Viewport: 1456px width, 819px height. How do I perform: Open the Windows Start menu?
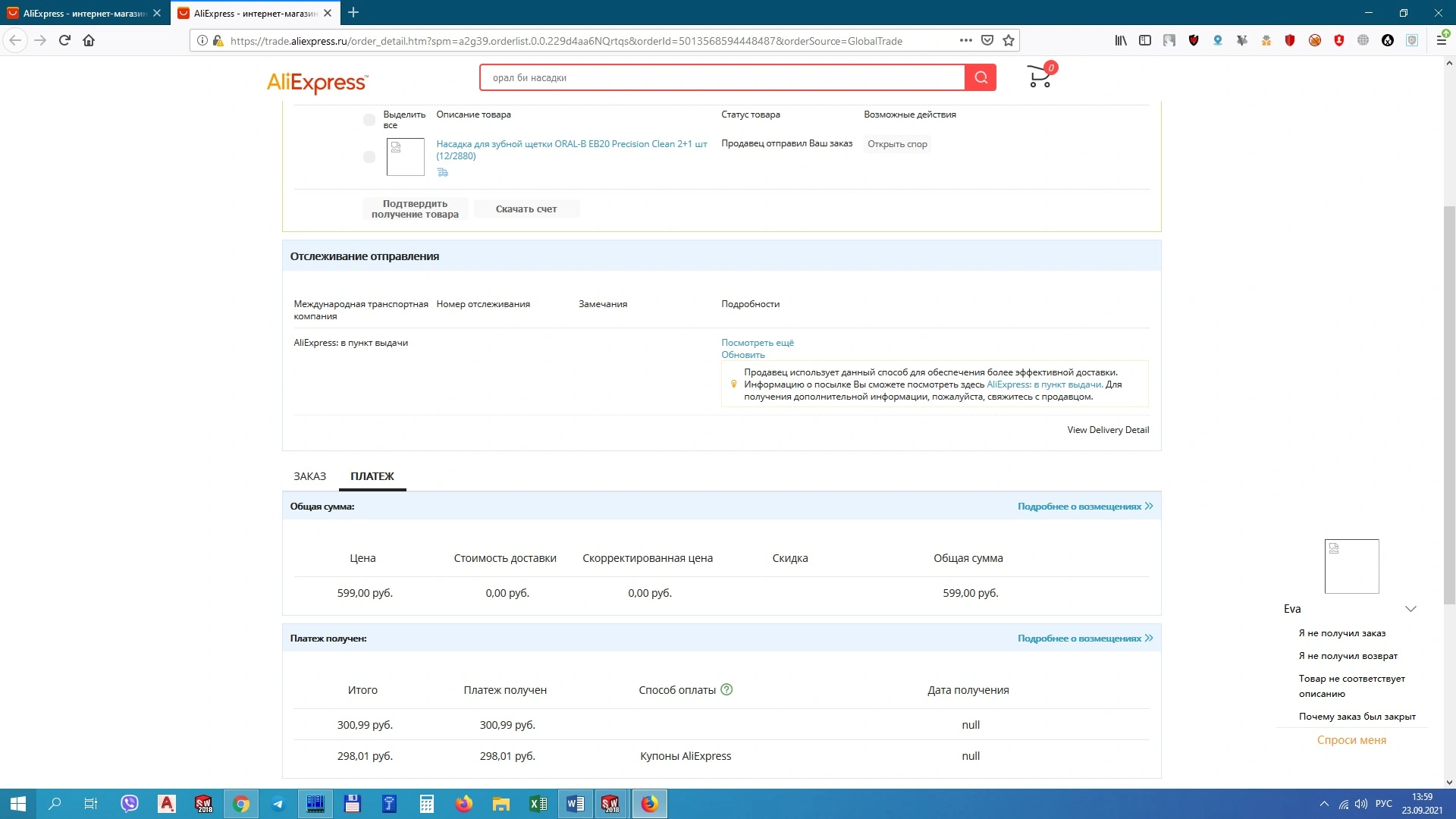pos(18,804)
